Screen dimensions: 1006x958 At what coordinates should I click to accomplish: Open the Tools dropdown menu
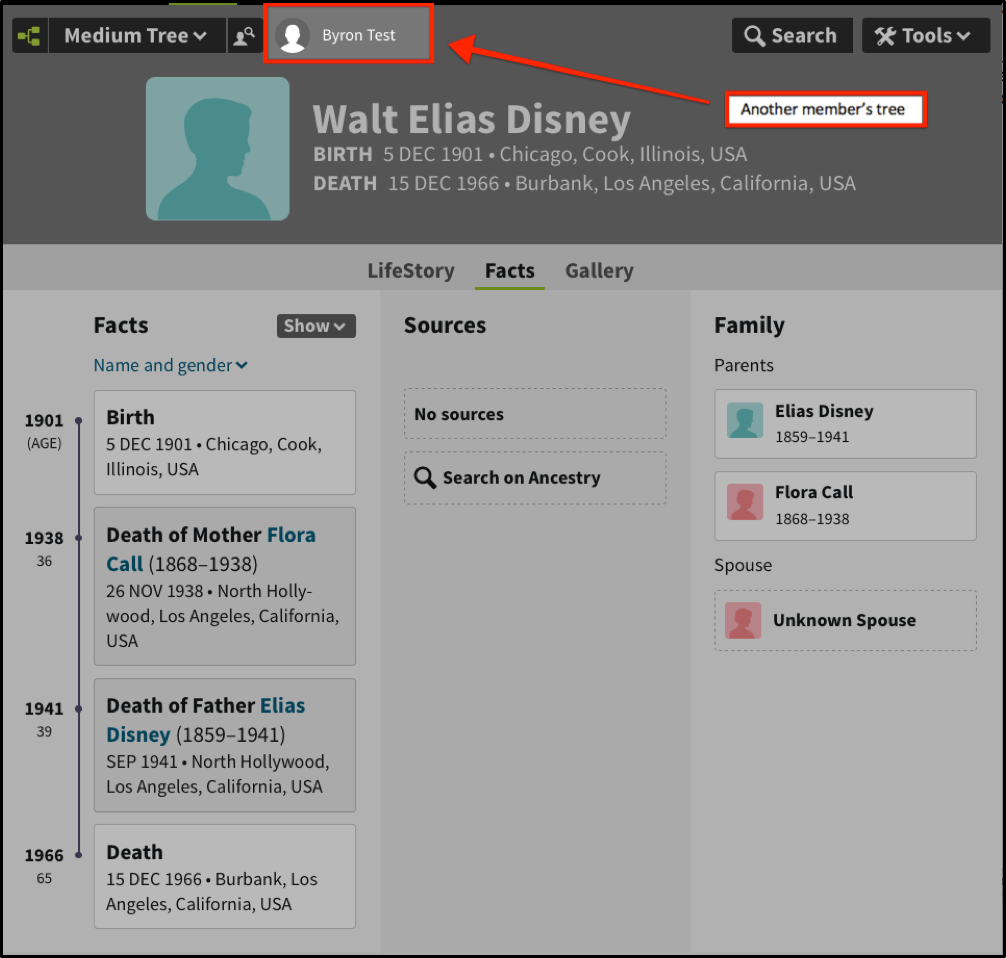point(925,35)
